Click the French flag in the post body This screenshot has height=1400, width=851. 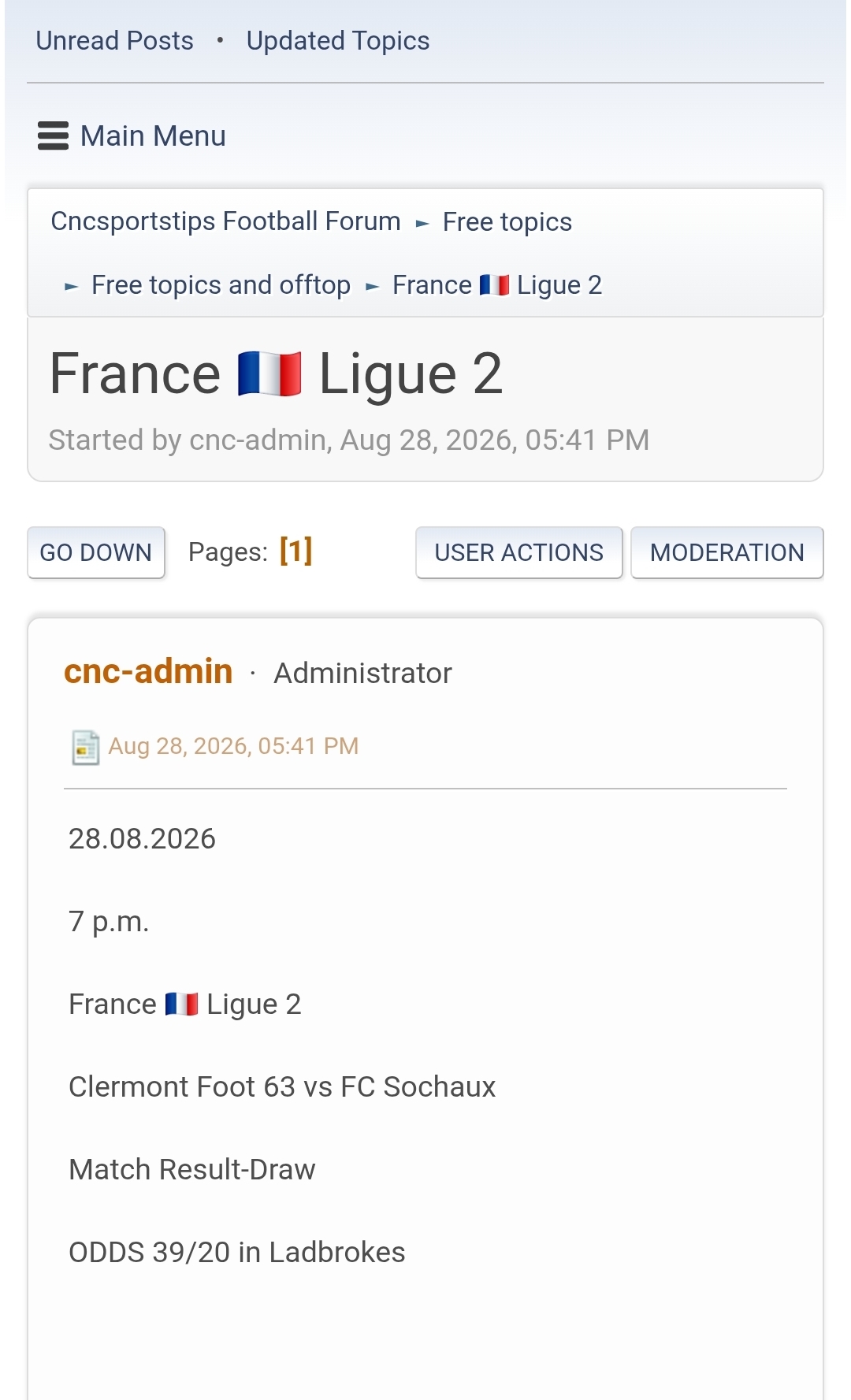coord(181,1004)
